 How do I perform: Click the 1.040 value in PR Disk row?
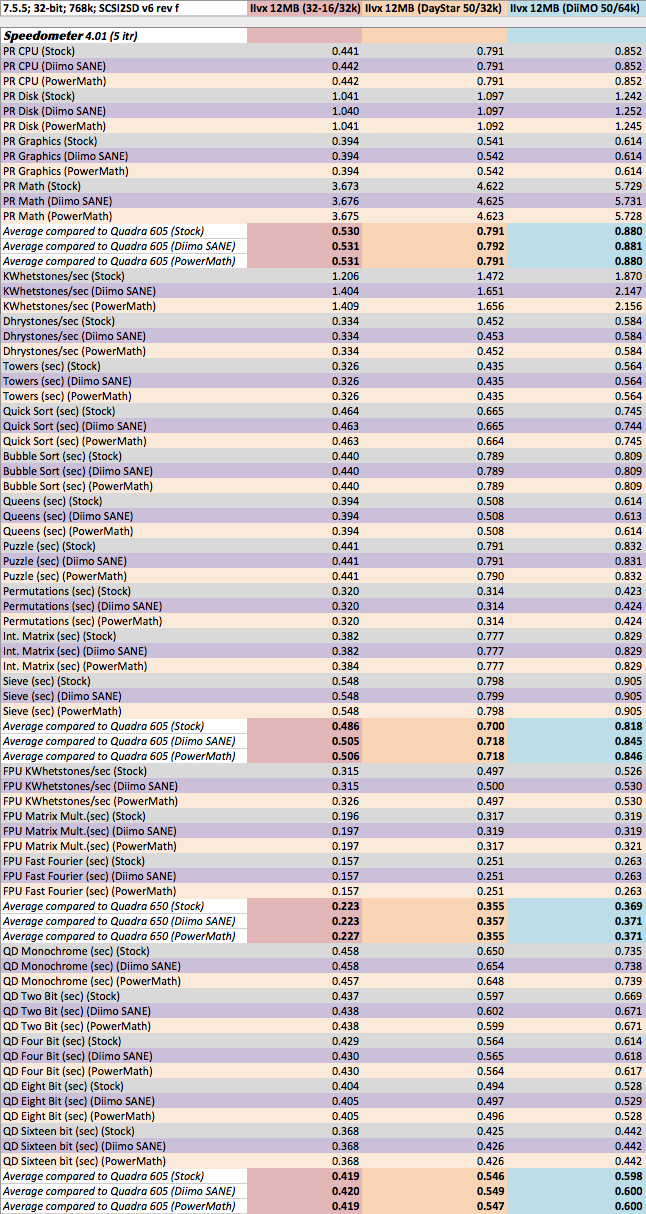[x=345, y=111]
